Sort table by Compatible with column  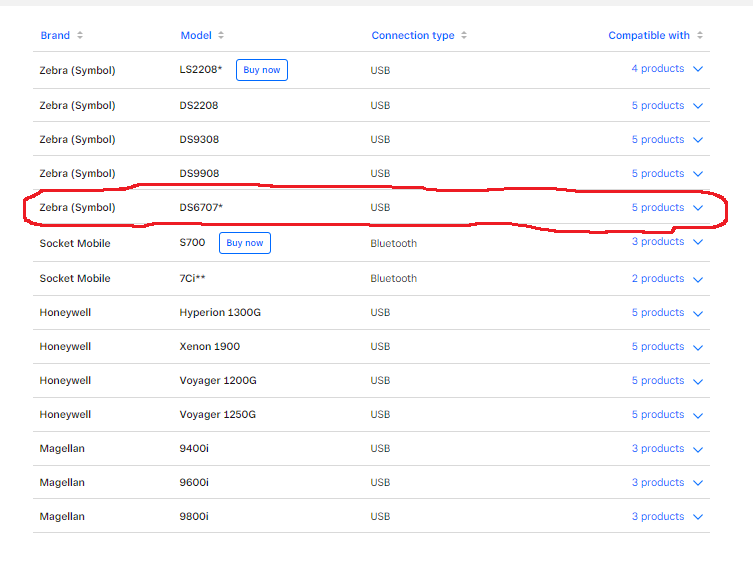[x=700, y=35]
